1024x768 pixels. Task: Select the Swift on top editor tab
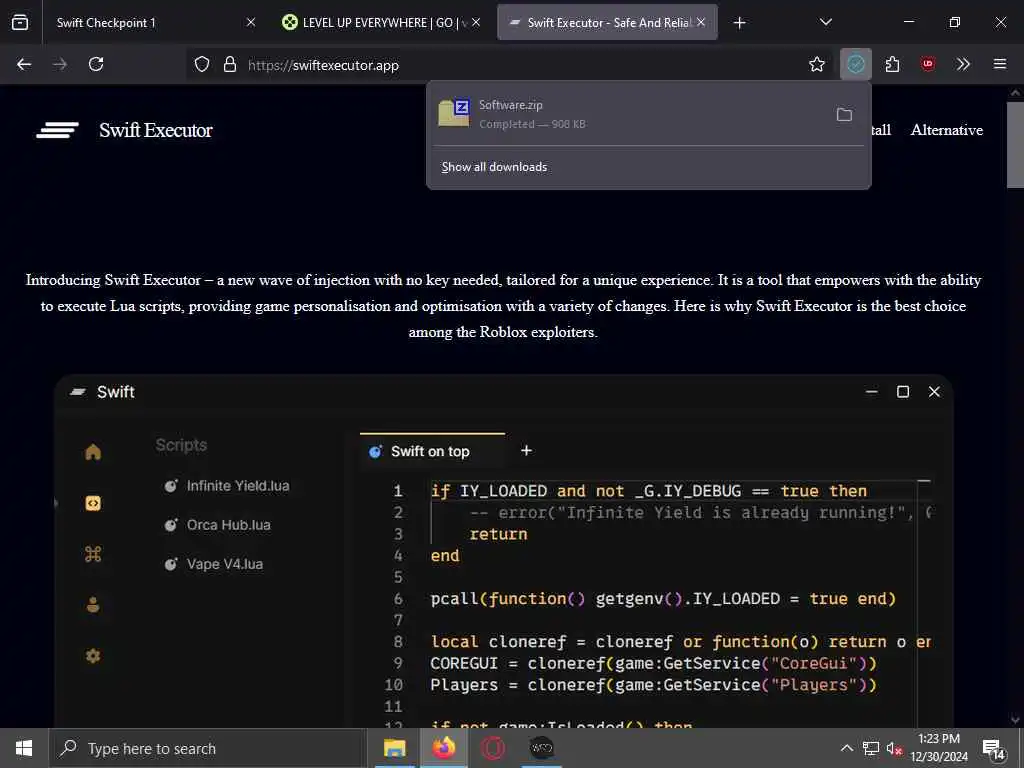pos(432,451)
